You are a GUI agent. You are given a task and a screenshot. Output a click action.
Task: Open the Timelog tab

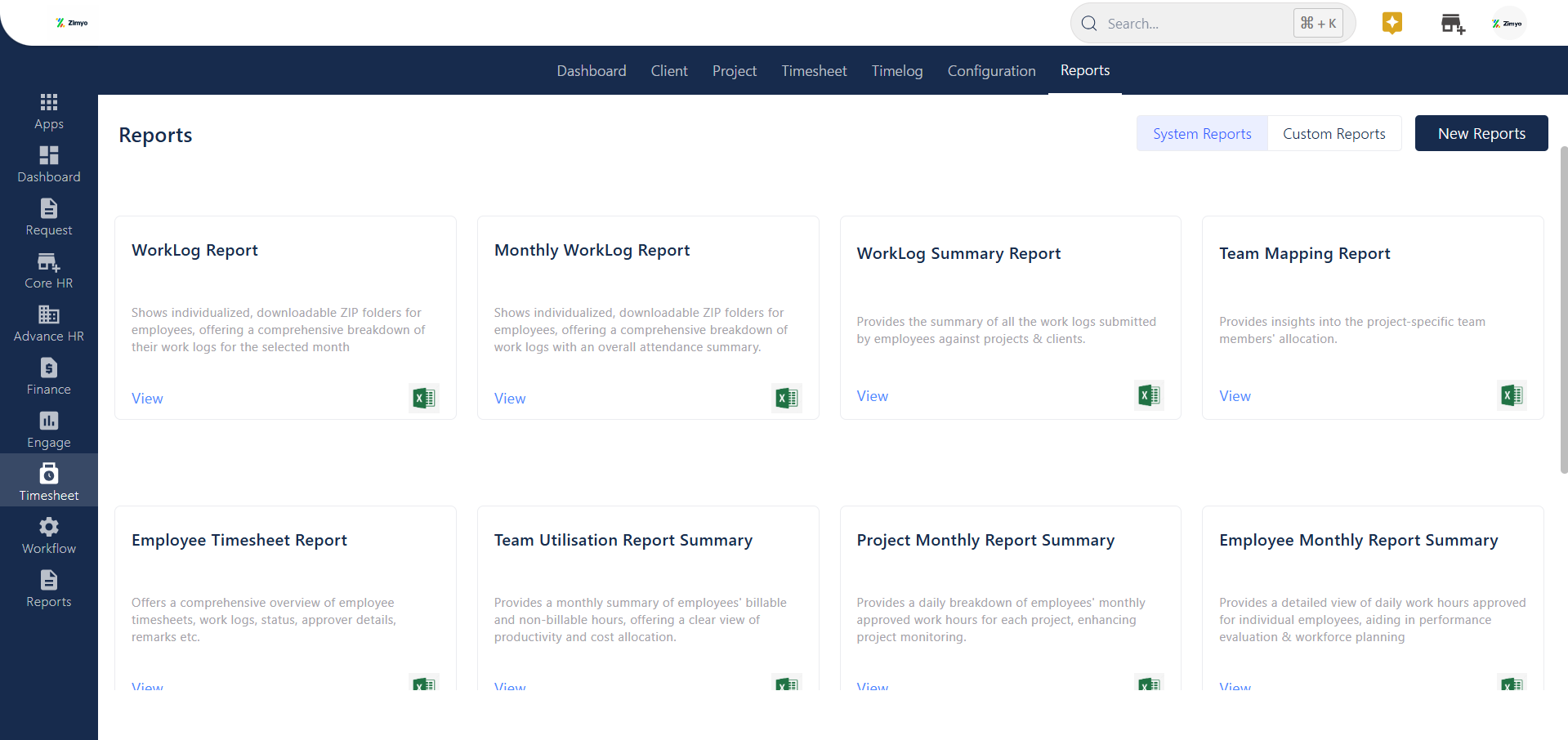[897, 71]
